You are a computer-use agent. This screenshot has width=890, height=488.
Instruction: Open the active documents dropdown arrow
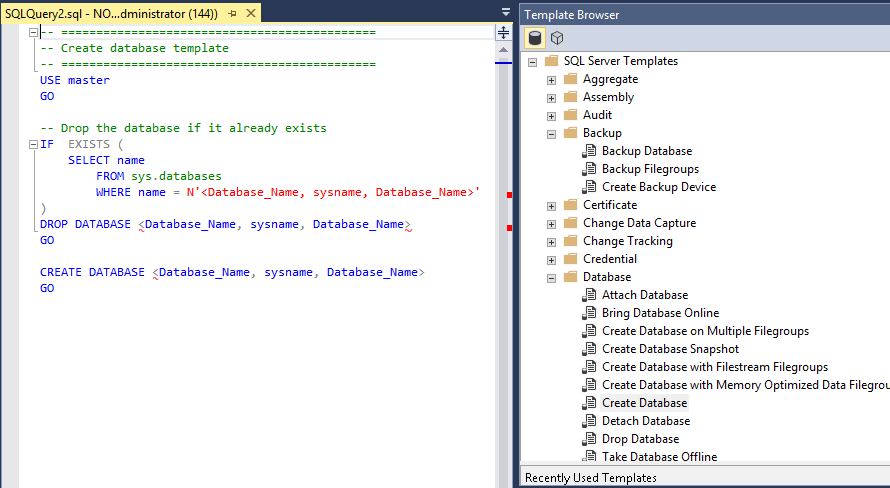click(506, 12)
